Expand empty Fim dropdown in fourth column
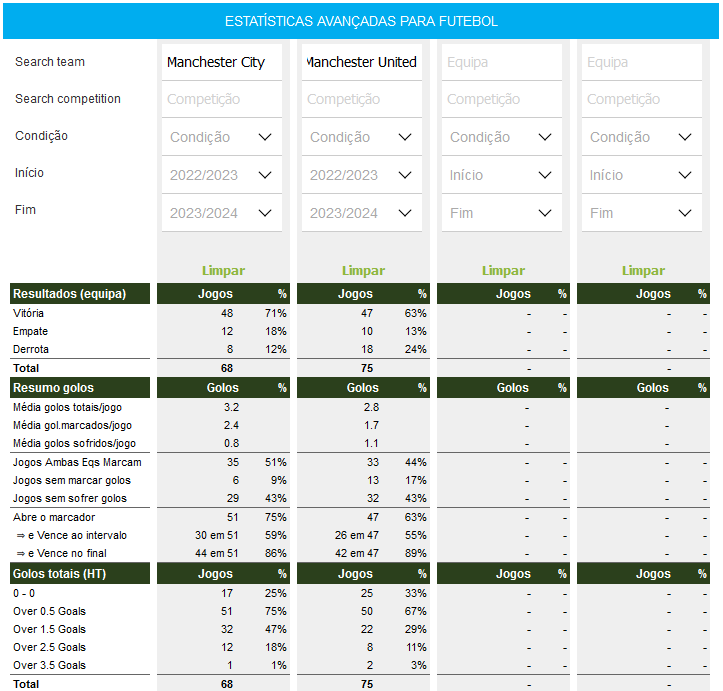723x691 pixels. (642, 213)
